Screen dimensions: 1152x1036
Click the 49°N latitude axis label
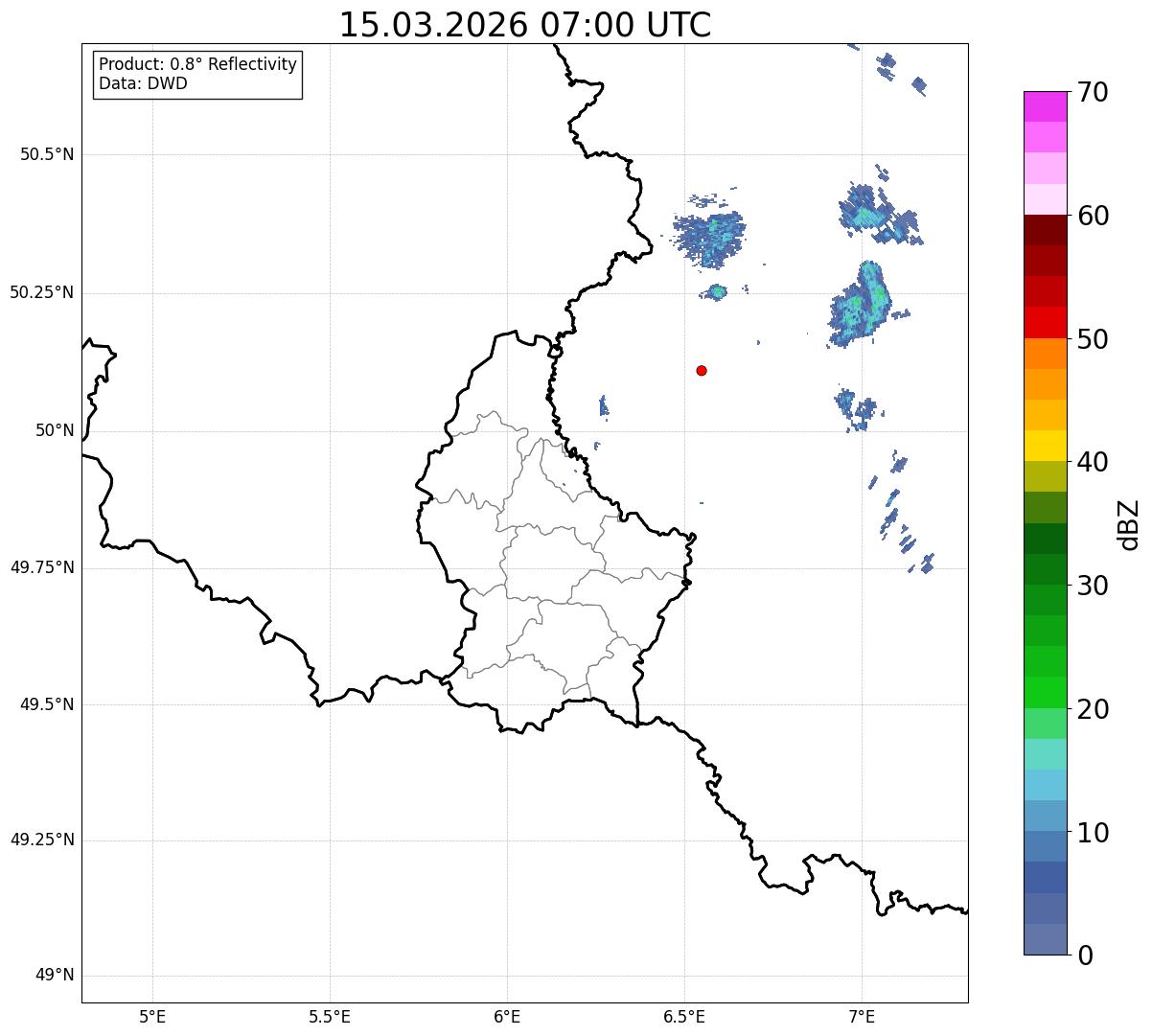55,976
